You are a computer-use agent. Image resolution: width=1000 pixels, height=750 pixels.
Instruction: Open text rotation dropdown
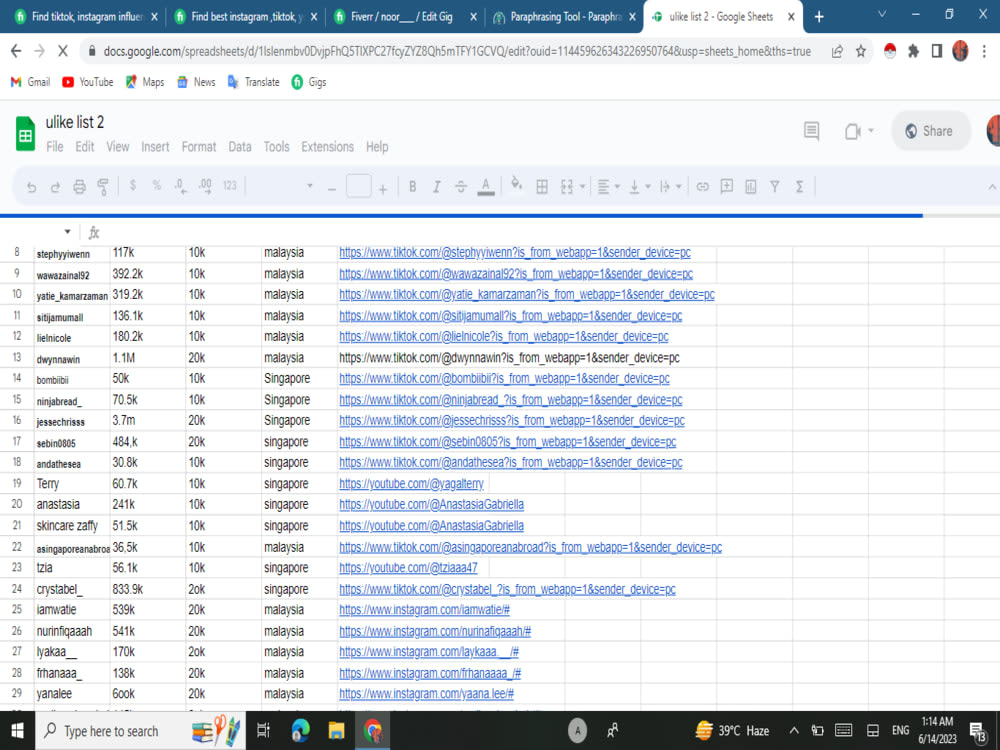(x=671, y=187)
